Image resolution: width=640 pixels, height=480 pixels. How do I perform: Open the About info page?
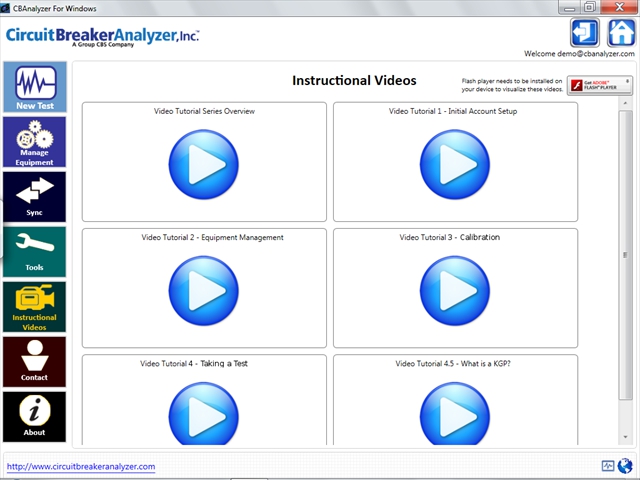pos(35,417)
